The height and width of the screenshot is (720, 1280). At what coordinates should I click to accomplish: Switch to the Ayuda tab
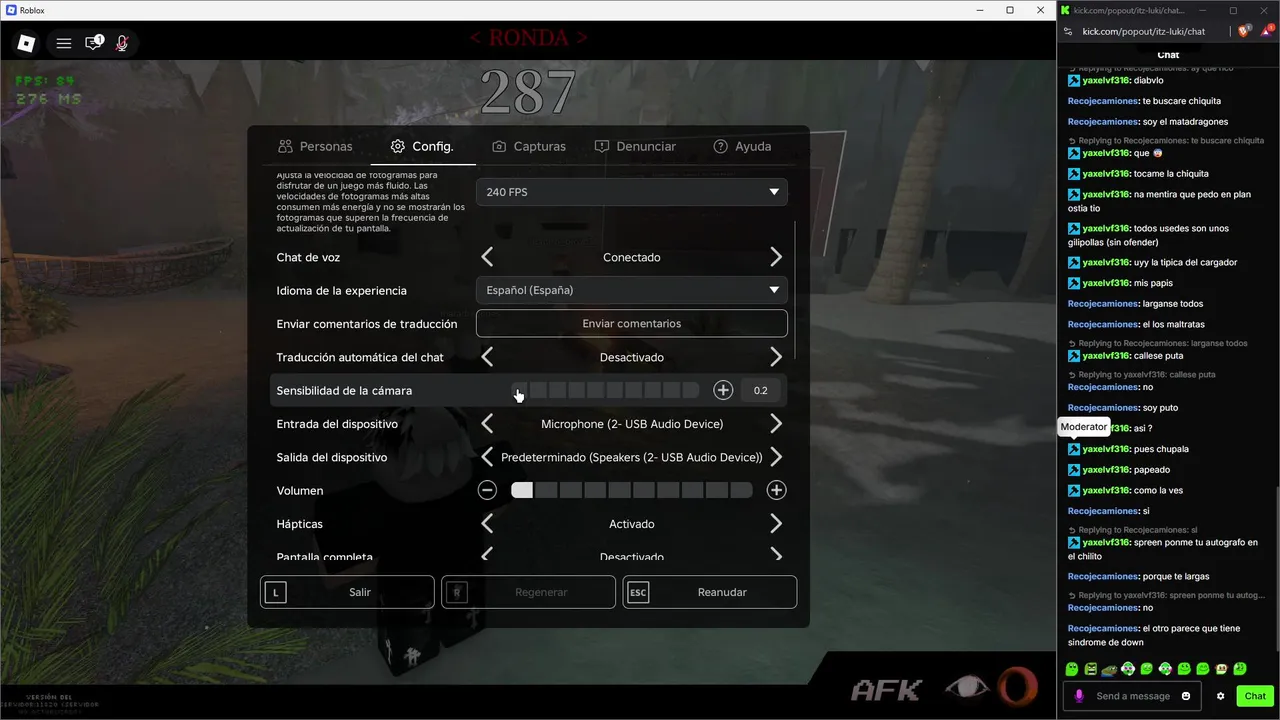742,146
